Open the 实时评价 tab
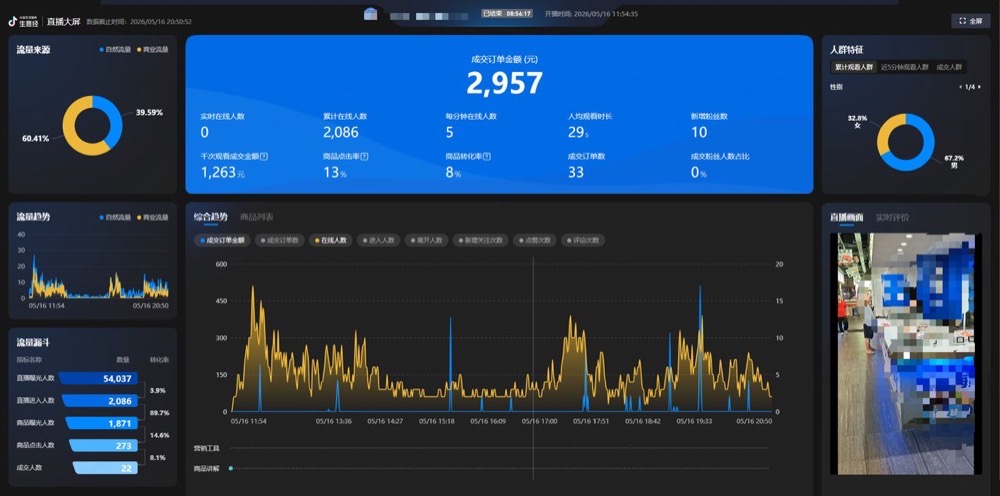Viewport: 1000px width, 496px height. [x=892, y=217]
